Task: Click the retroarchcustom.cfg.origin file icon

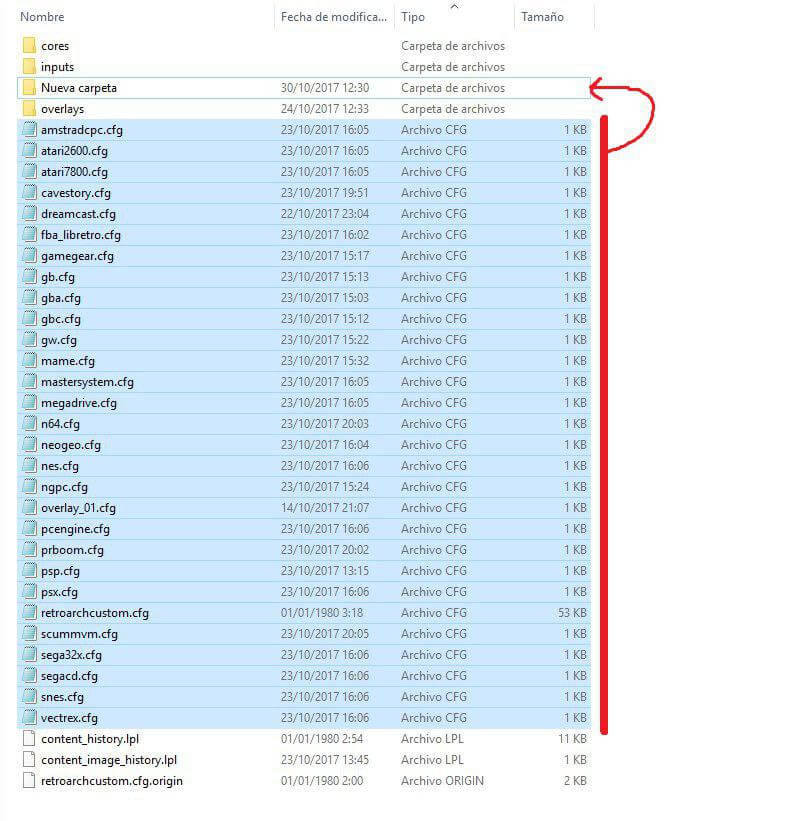Action: [x=30, y=781]
